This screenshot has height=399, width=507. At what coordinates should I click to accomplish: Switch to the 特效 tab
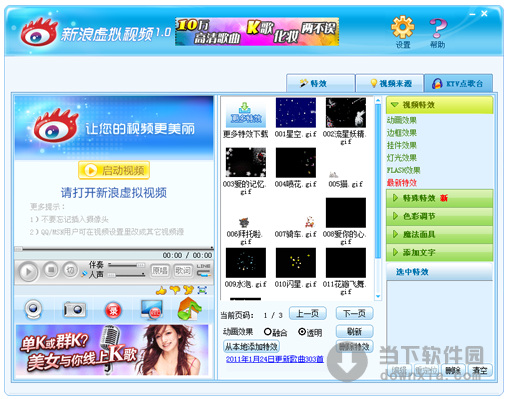[x=320, y=83]
